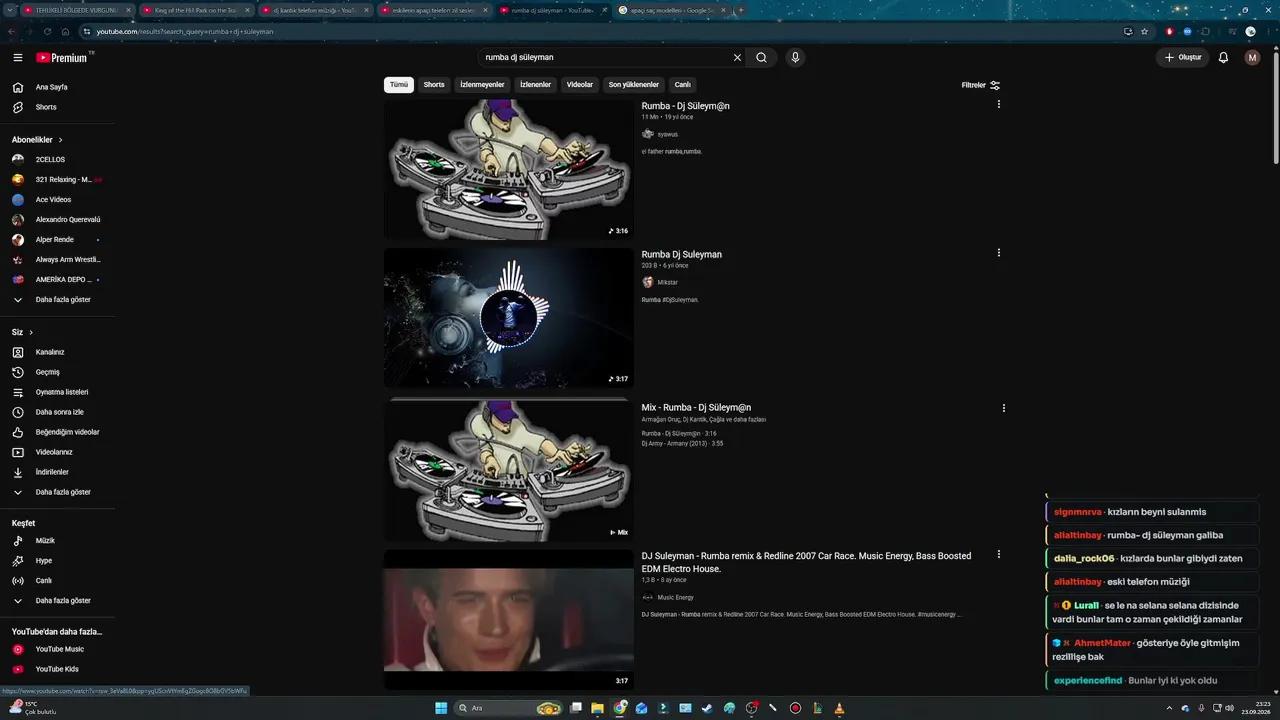The width and height of the screenshot is (1280, 720).
Task: Click the Windows taskbar search box
Action: tap(508, 708)
